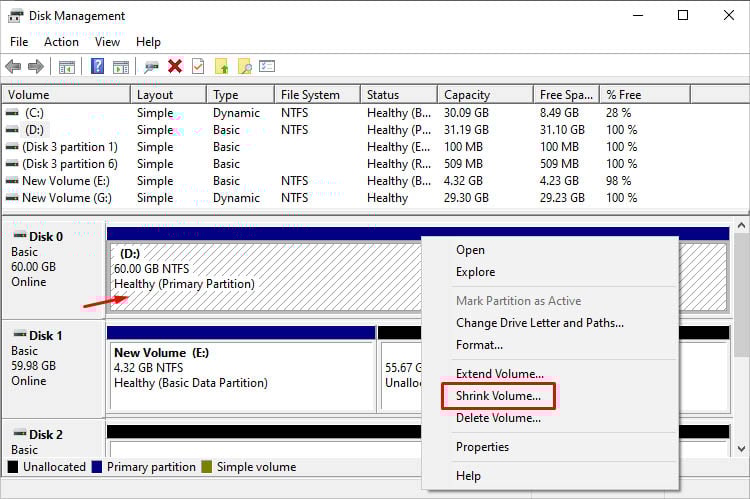This screenshot has width=750, height=499.
Task: Choose Change Drive Letter and Paths...
Action: pyautogui.click(x=539, y=323)
